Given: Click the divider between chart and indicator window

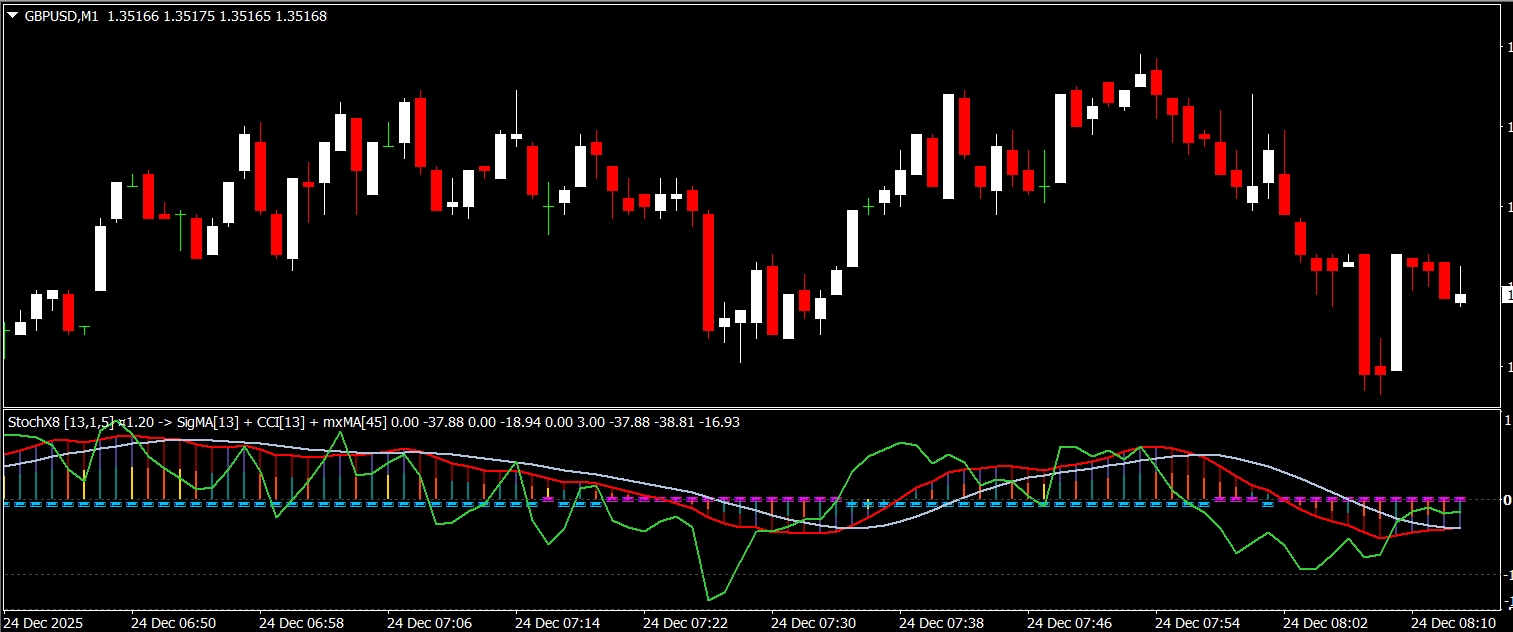Looking at the screenshot, I should [x=750, y=408].
